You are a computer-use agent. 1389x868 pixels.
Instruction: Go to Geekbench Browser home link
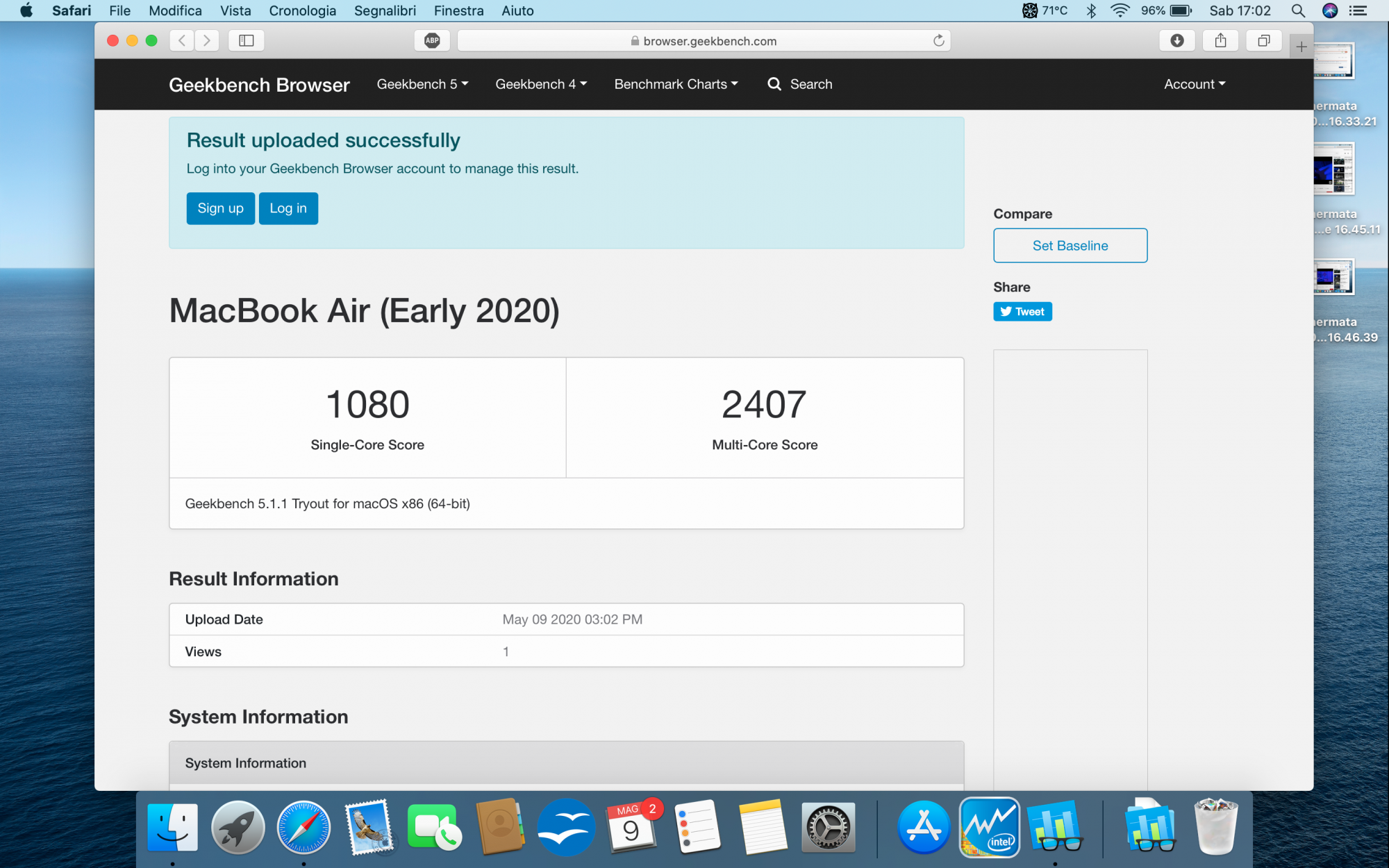pyautogui.click(x=259, y=85)
